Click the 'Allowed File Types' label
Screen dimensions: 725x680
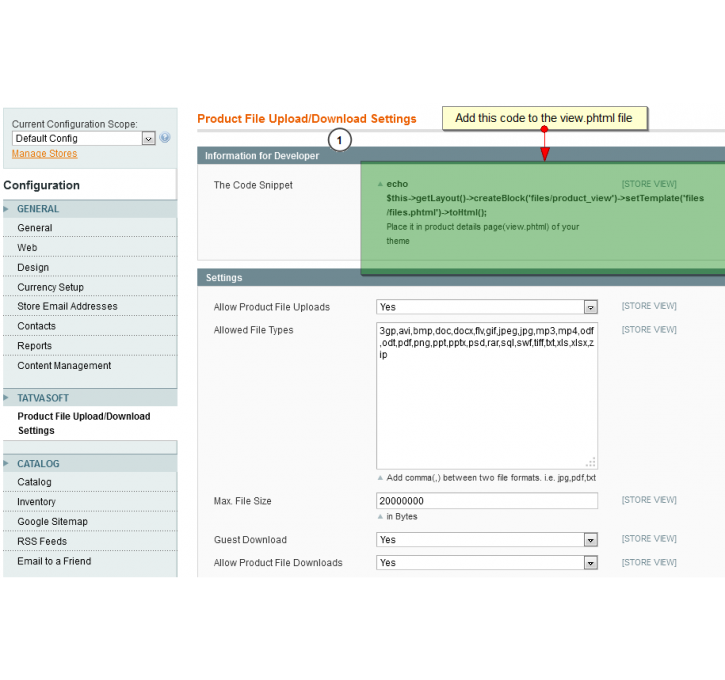click(x=253, y=330)
